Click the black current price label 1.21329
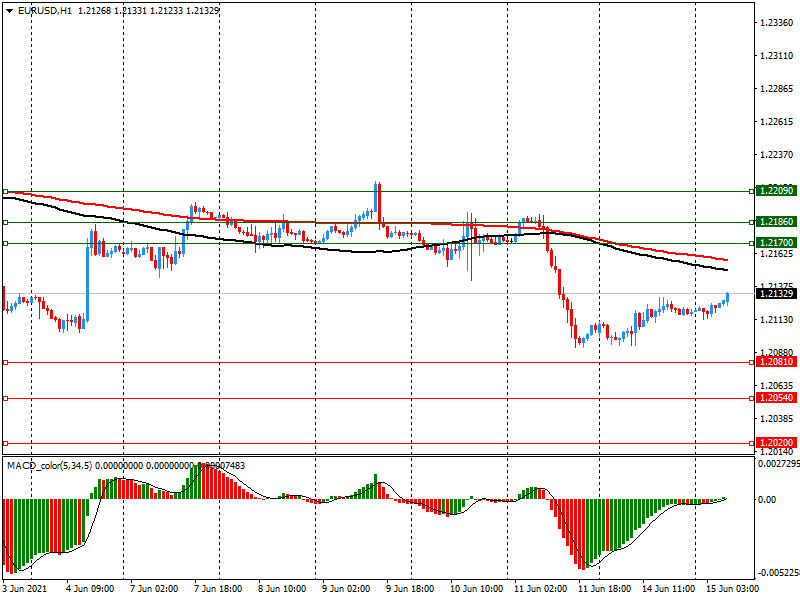 click(776, 293)
